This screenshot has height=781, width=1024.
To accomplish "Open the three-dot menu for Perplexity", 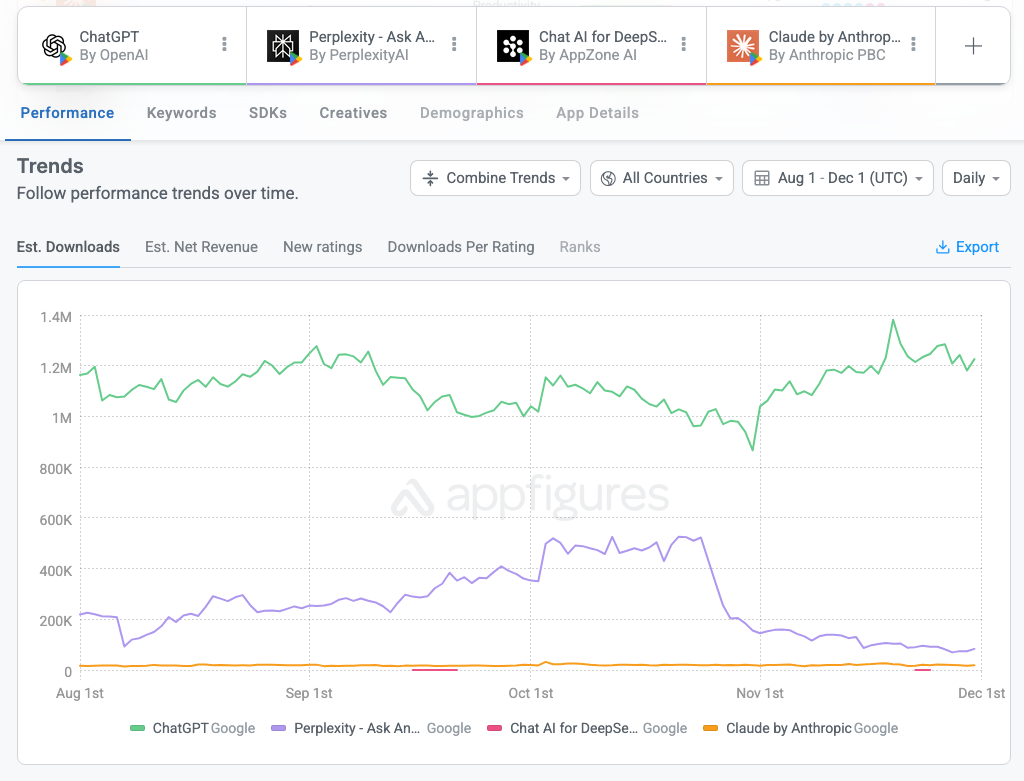I will [x=454, y=44].
